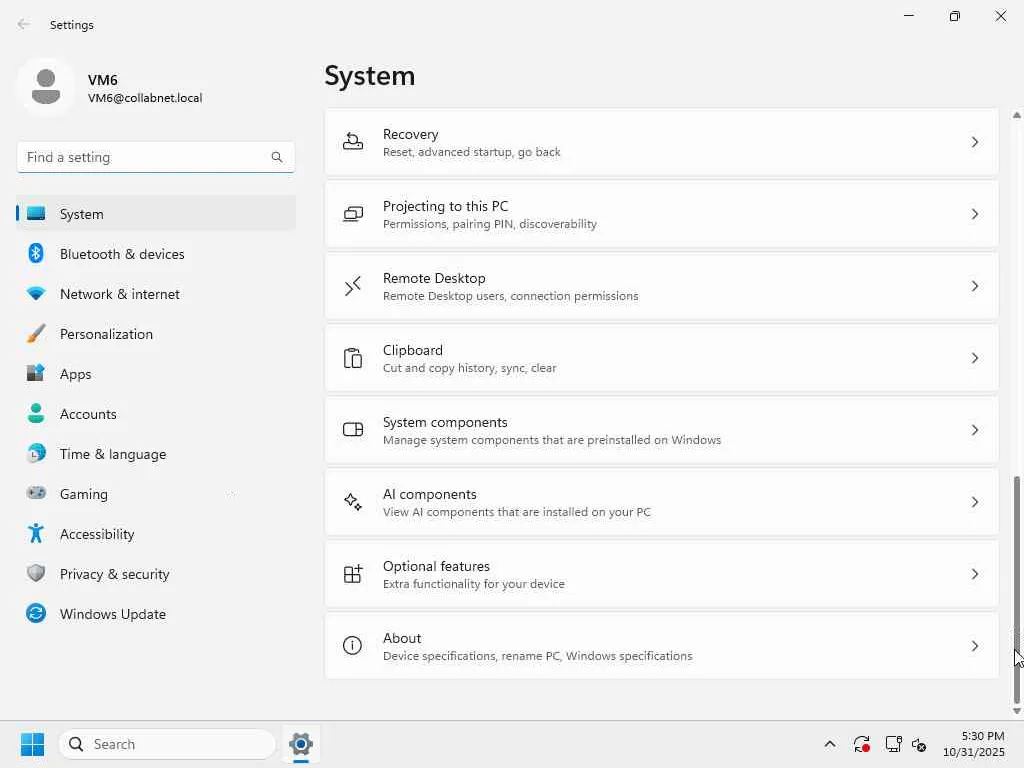Click the Recovery row icon
Viewport: 1024px width, 768px height.
pyautogui.click(x=353, y=142)
